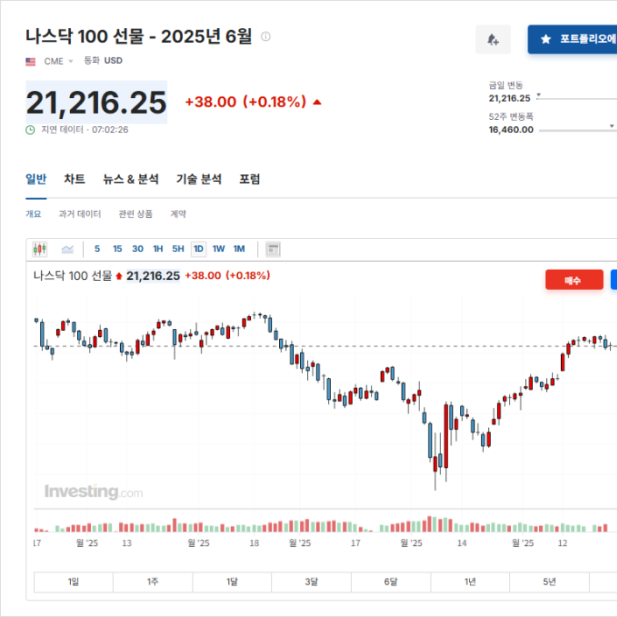Switch to the area chart type icon

[68, 249]
